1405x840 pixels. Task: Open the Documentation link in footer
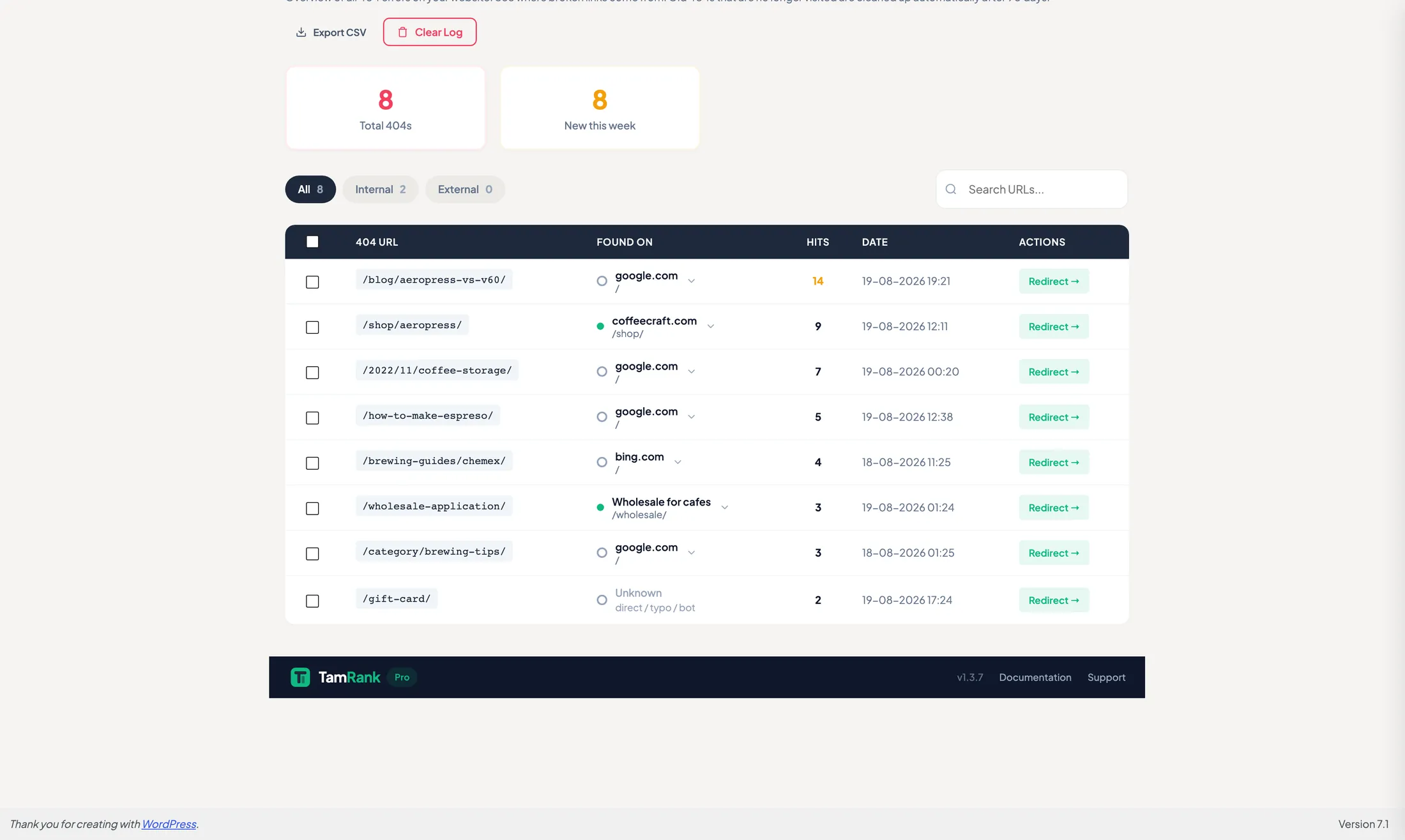1035,677
